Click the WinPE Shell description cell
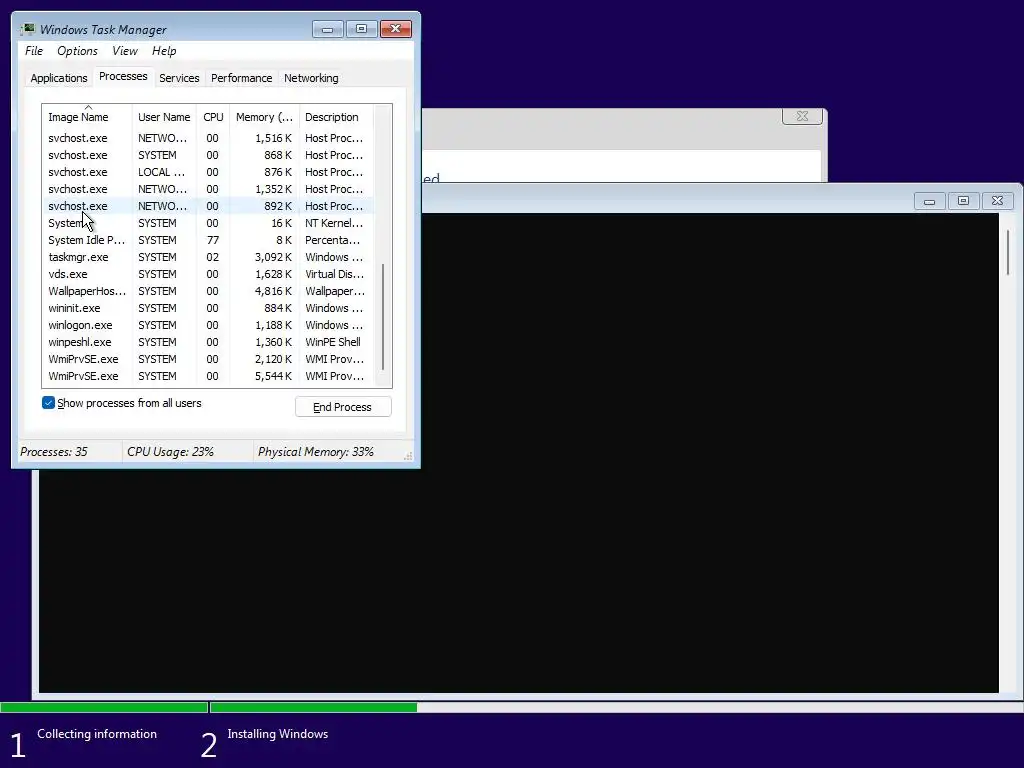 pyautogui.click(x=333, y=342)
